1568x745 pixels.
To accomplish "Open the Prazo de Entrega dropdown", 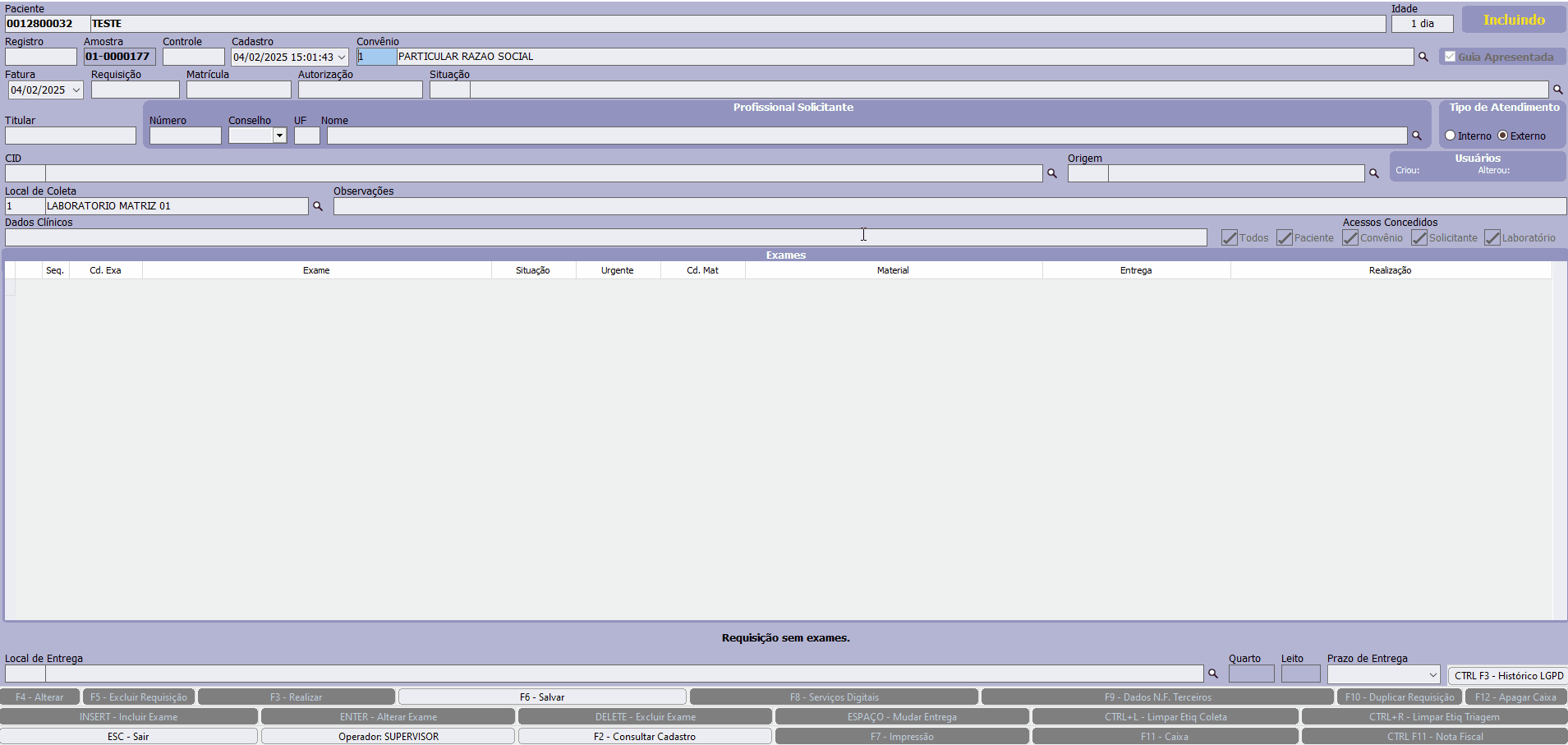I will (1432, 674).
